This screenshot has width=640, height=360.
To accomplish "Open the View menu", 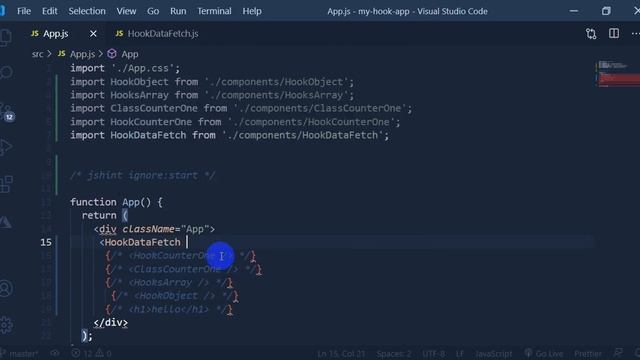I will pos(126,11).
